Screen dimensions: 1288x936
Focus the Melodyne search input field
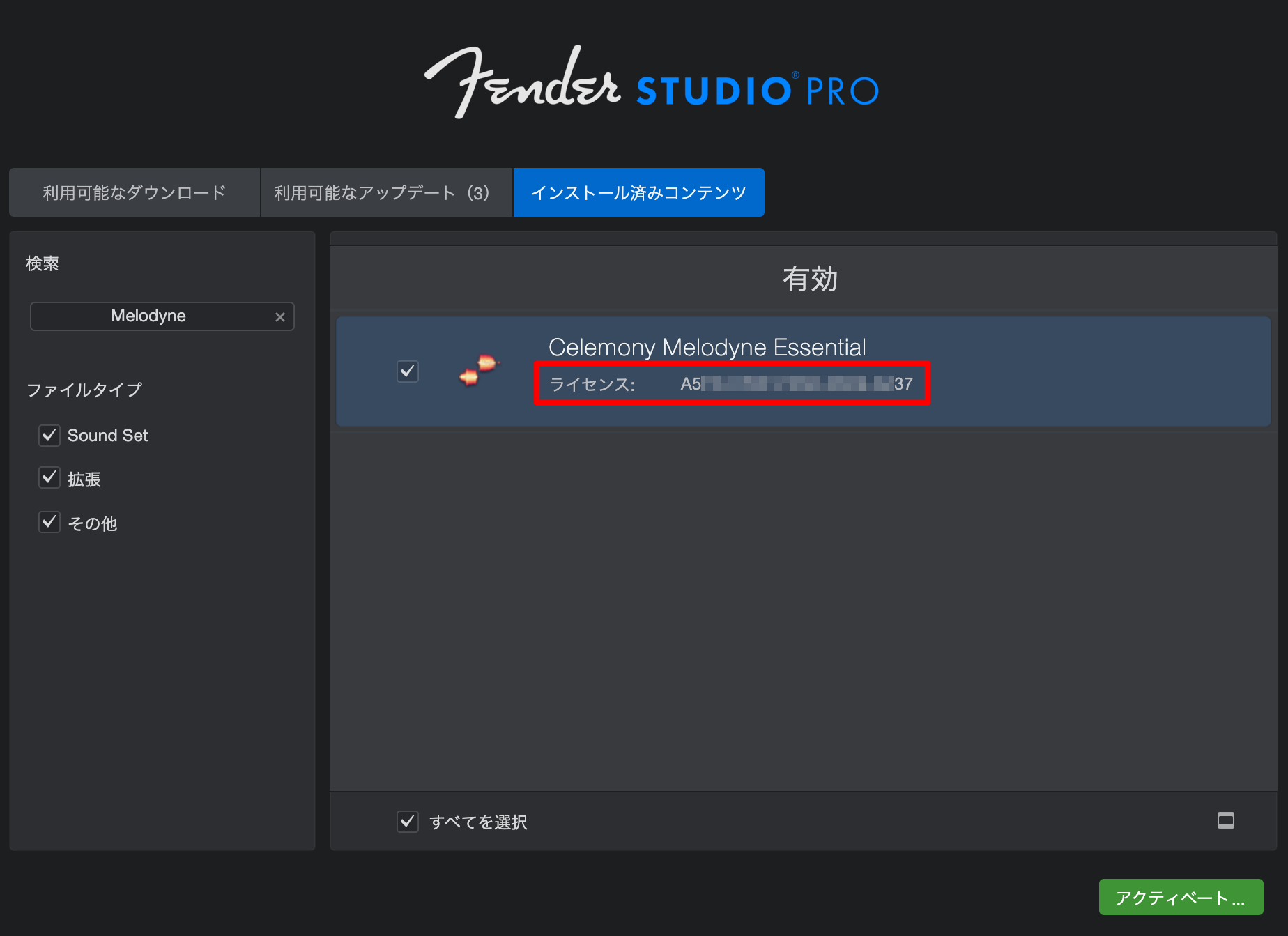tap(162, 316)
